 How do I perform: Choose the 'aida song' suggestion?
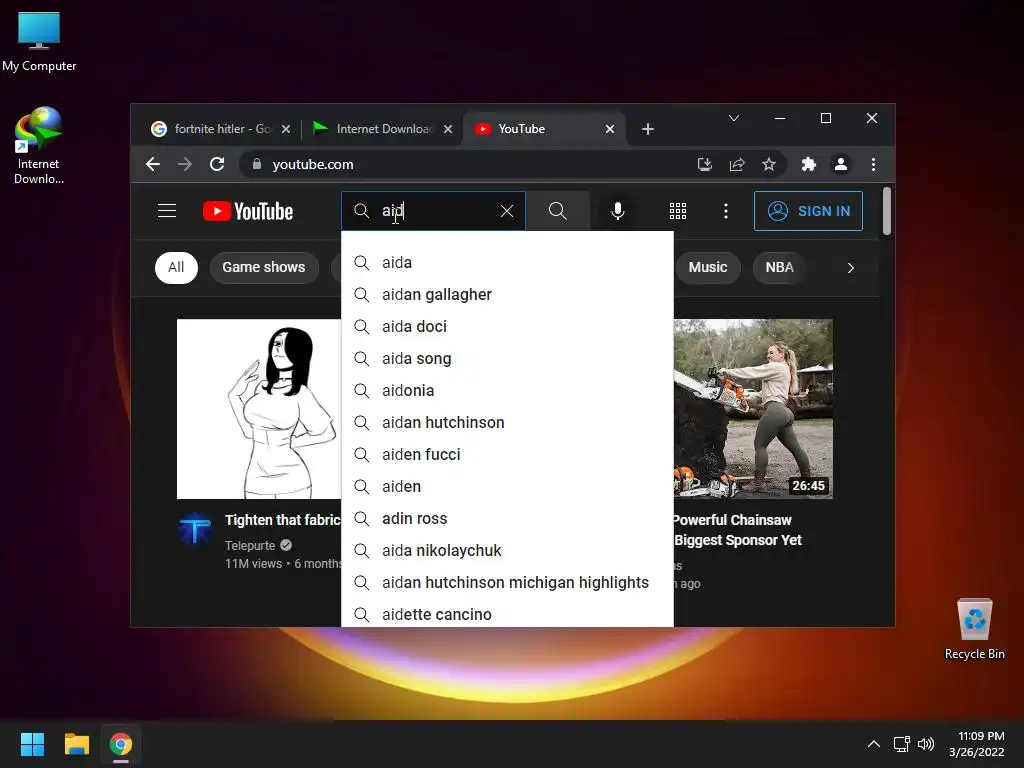[x=507, y=359]
